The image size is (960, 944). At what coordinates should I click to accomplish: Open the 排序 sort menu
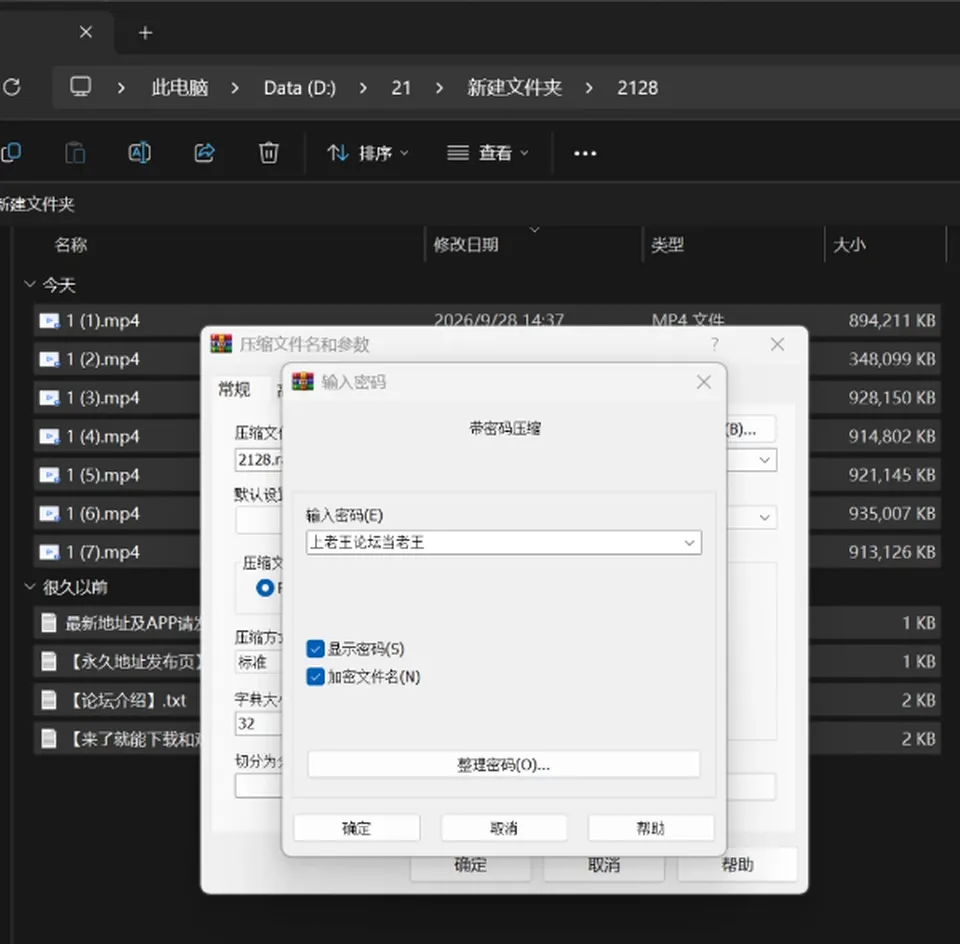(367, 152)
